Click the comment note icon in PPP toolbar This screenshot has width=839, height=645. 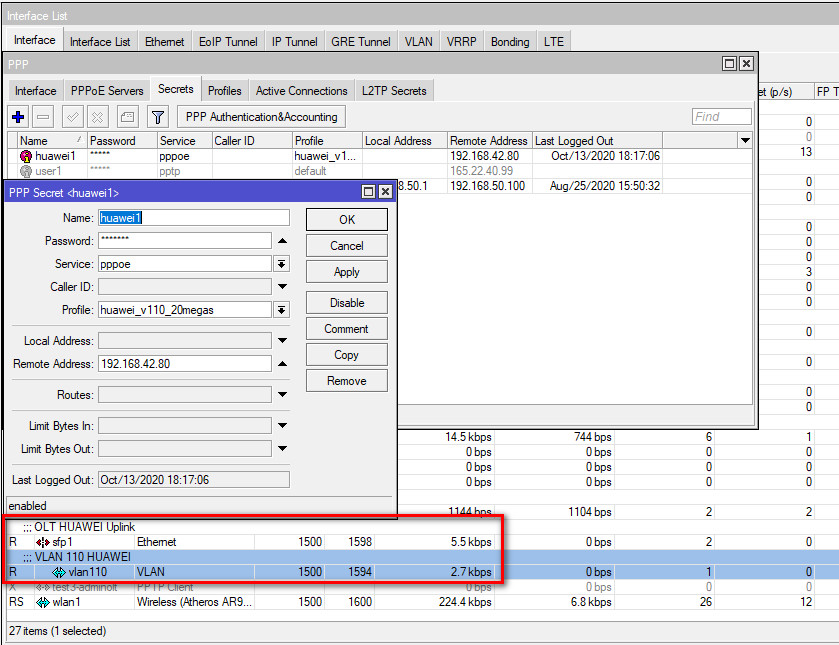127,117
